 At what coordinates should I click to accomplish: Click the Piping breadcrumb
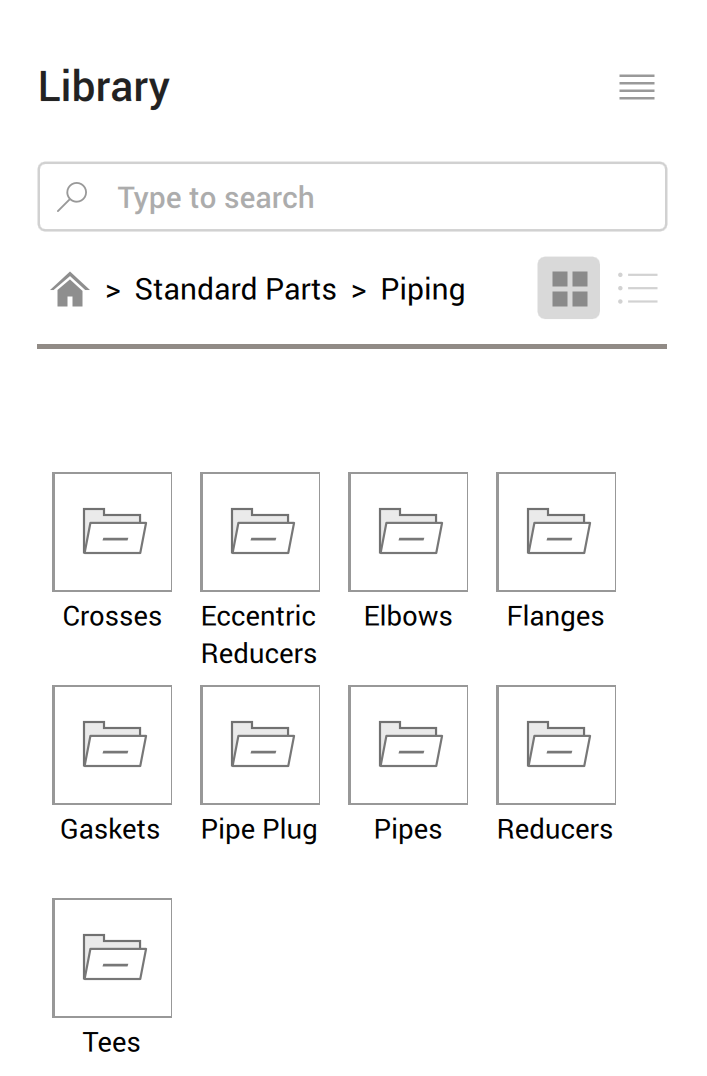[x=423, y=289]
